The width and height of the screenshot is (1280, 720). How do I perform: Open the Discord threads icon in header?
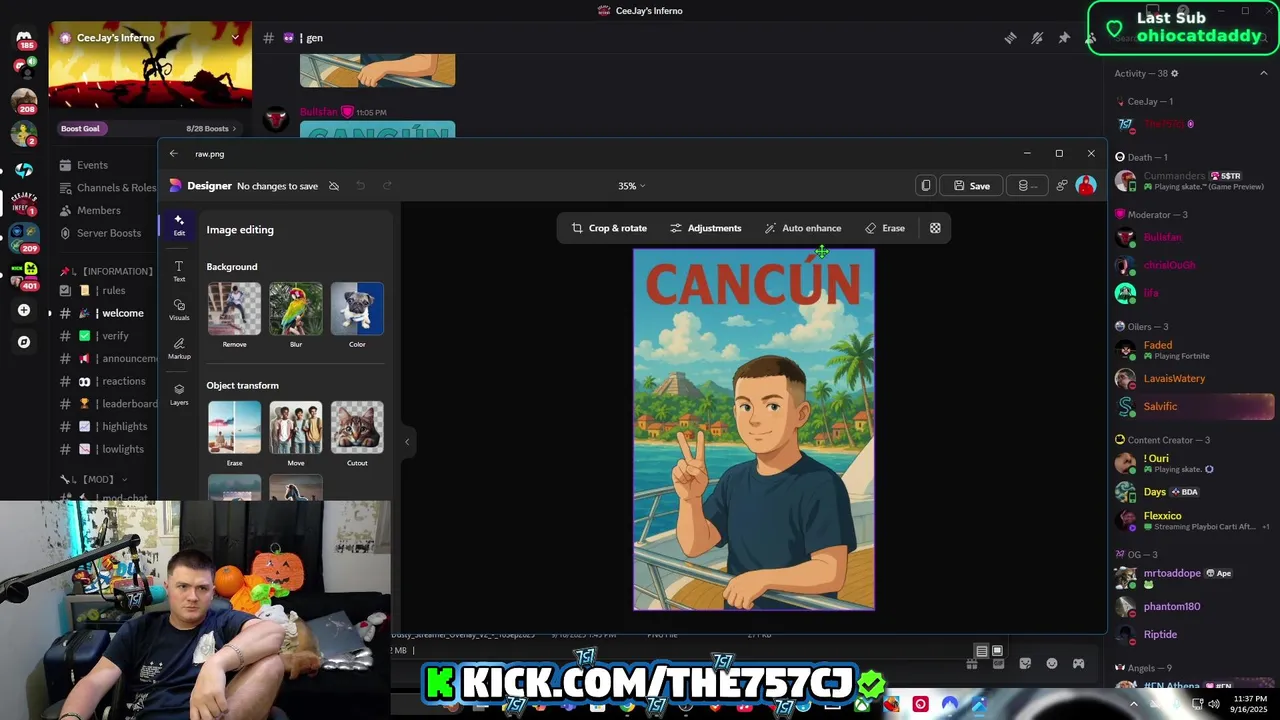pyautogui.click(x=1011, y=38)
